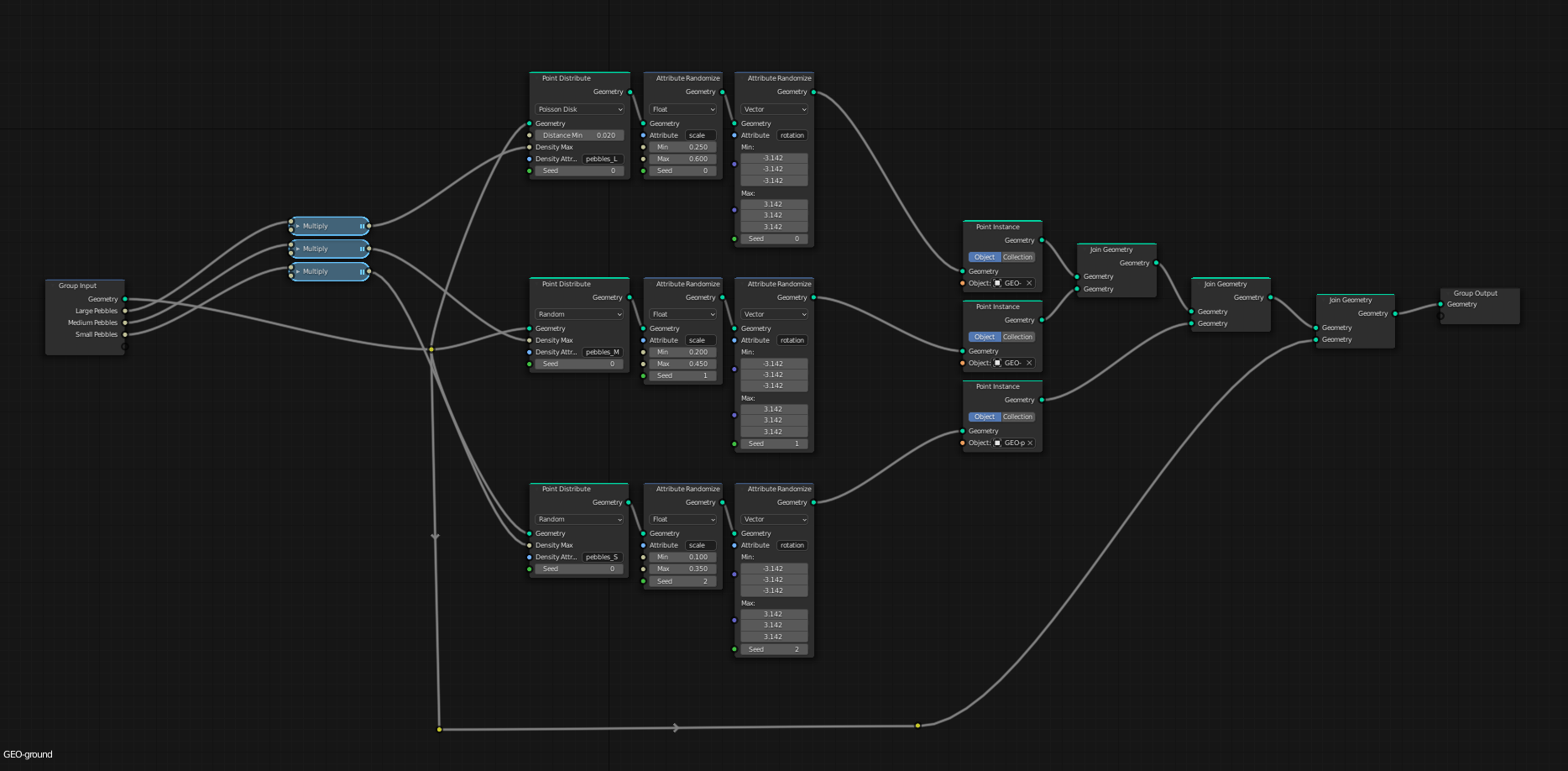Screen dimensions: 1568x771
Task: Click the output socket of the top Multiply node
Action: (x=368, y=226)
